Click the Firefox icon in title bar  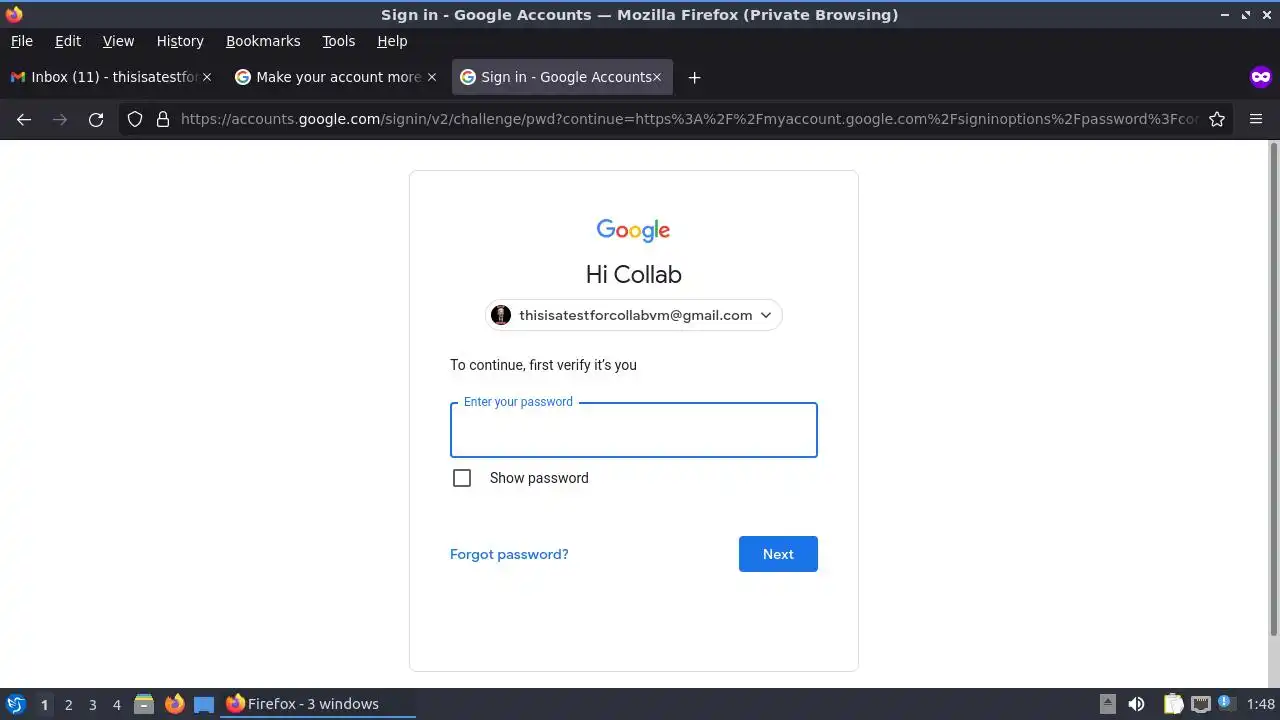(x=14, y=15)
